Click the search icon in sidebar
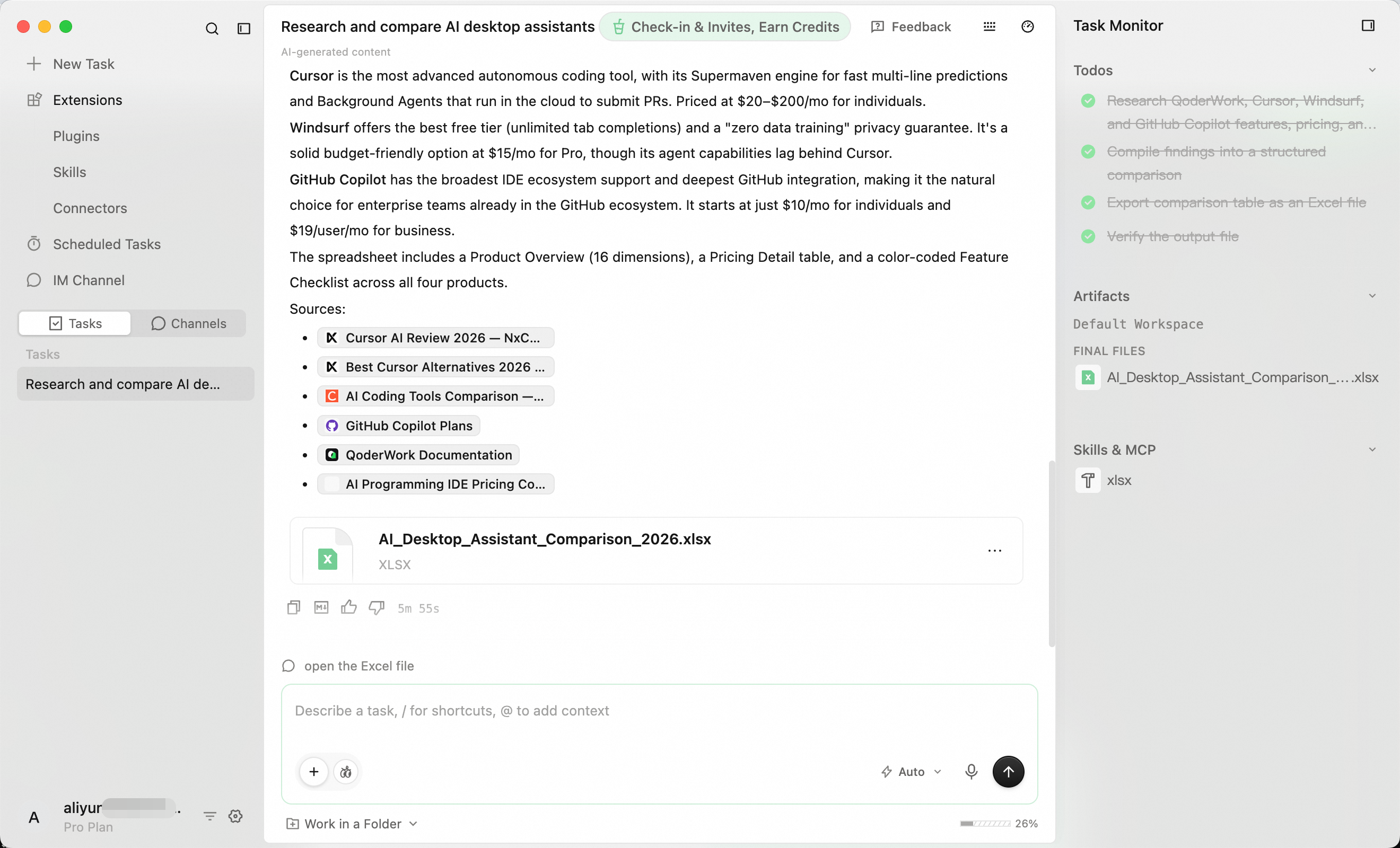The image size is (1400, 848). tap(212, 29)
